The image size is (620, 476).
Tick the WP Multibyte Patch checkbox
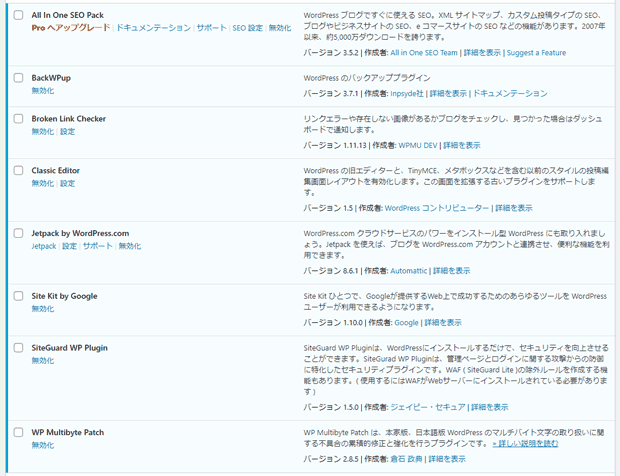coord(19,432)
